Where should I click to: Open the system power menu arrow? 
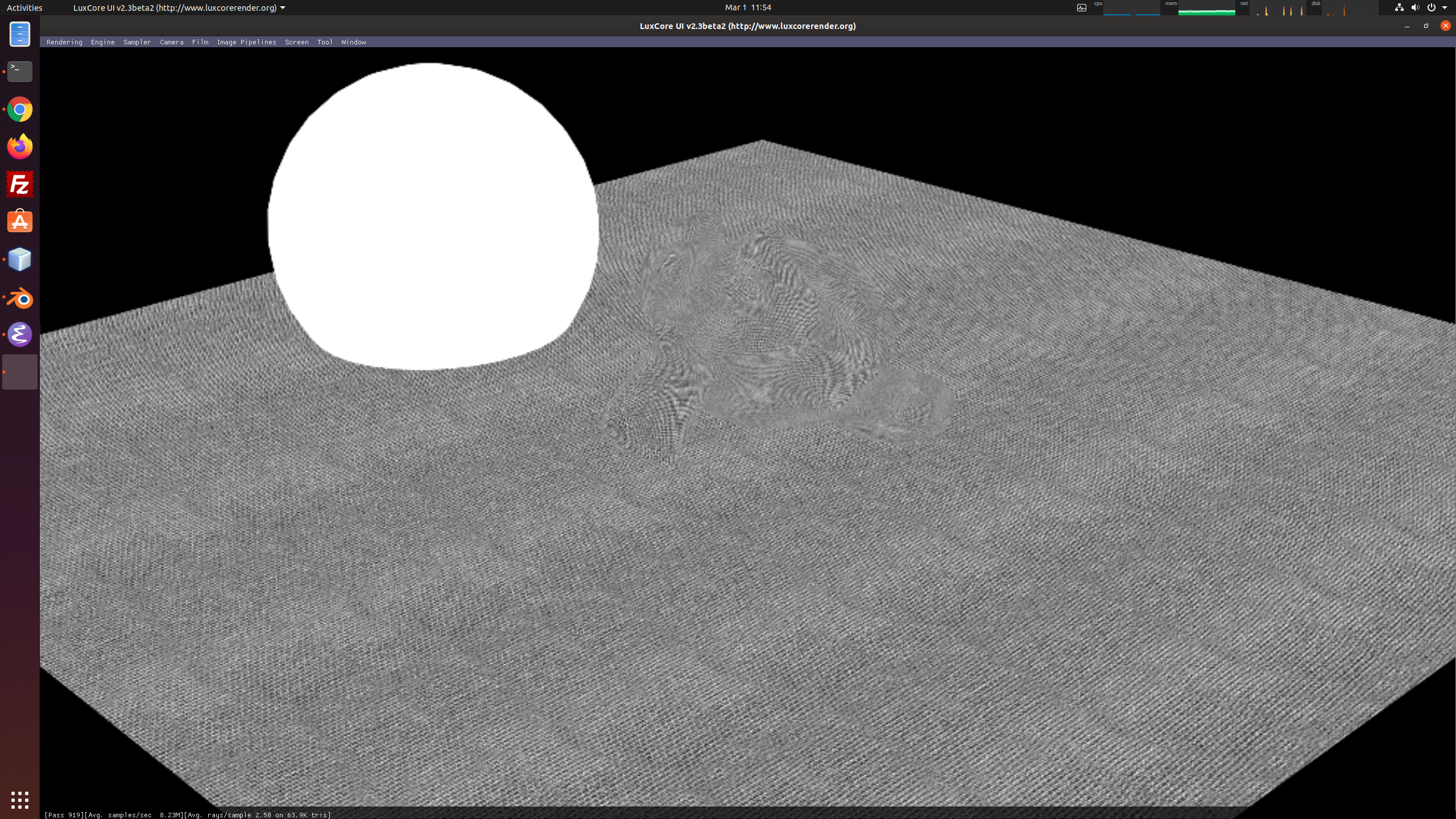[x=1445, y=8]
